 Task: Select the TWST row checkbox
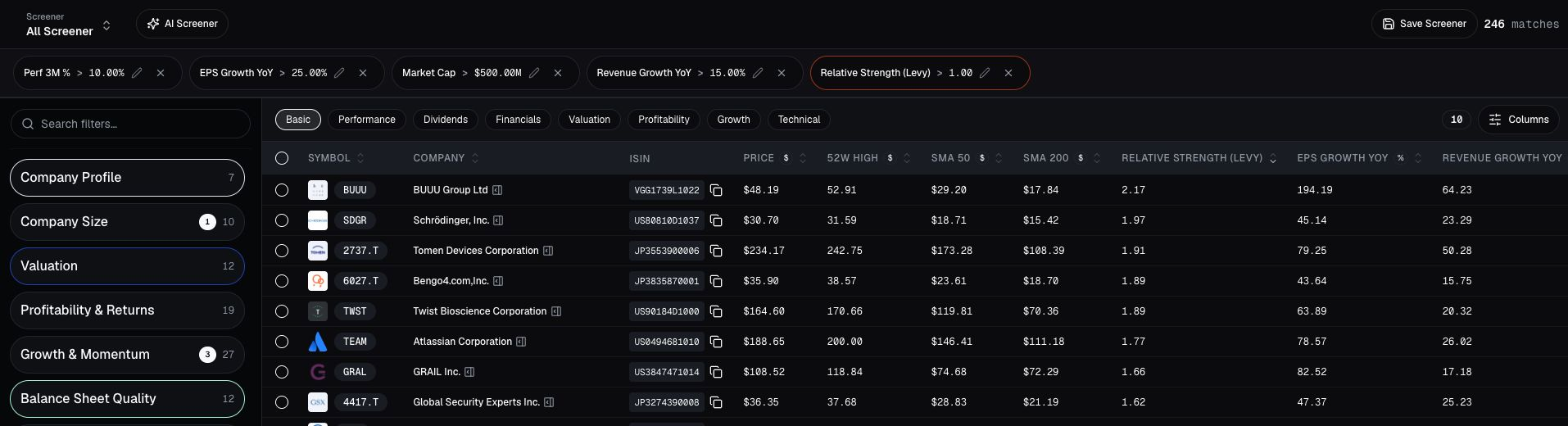(x=282, y=311)
